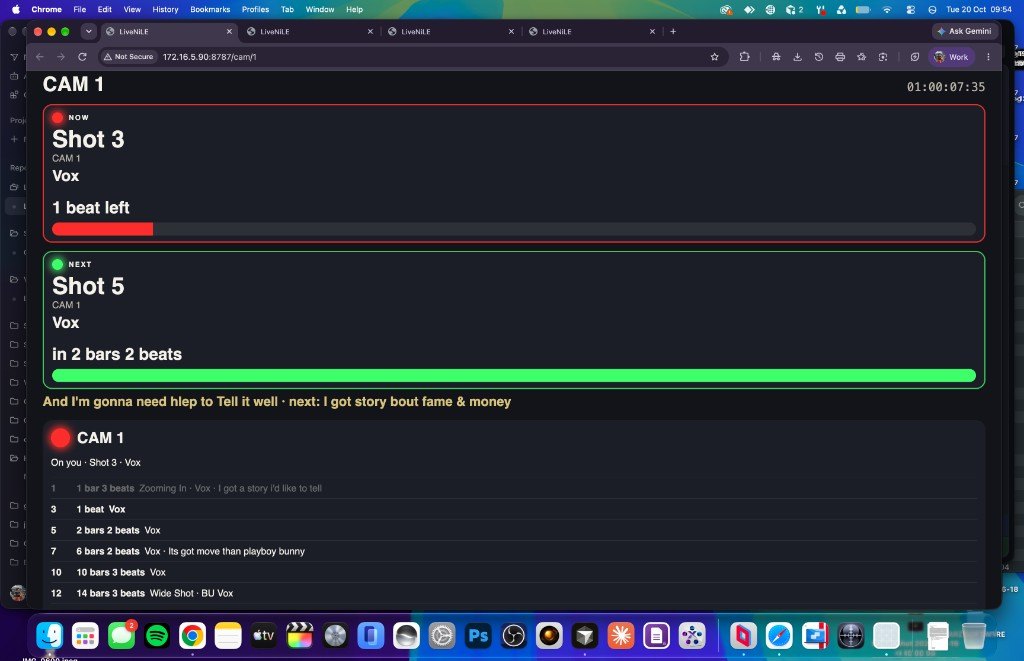The width and height of the screenshot is (1024, 661).
Task: Open the Chrome three-dot menu
Action: click(988, 57)
